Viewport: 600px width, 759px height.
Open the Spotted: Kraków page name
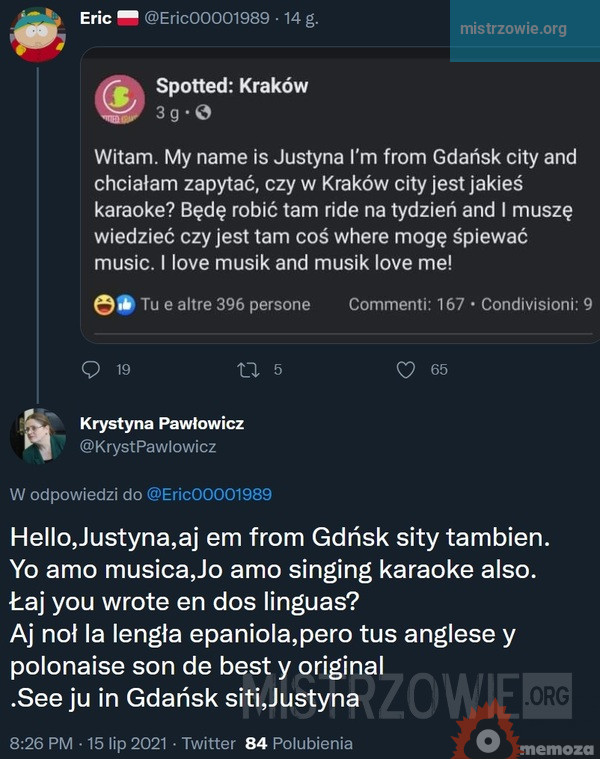[232, 87]
